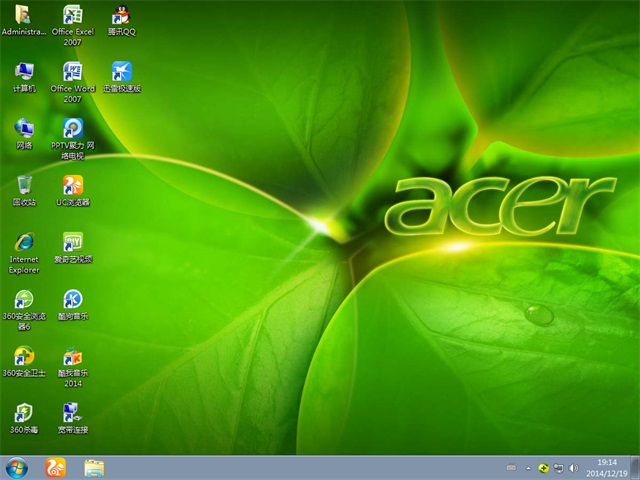The image size is (640, 480).
Task: Select the Kuwo music 2014 (酷我音乐) icon
Action: [72, 356]
